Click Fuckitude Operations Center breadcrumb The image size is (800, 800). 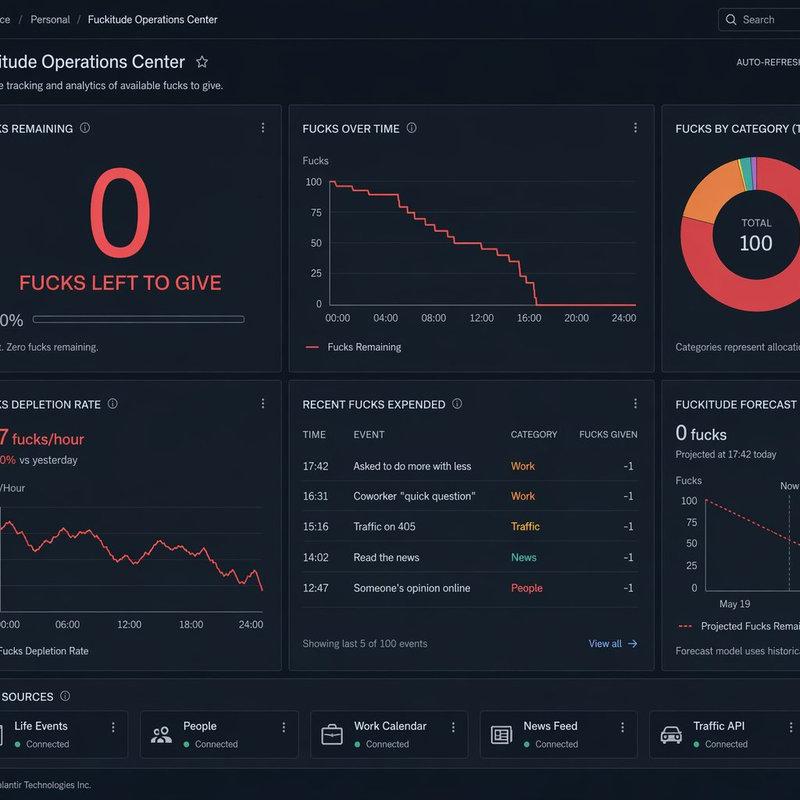[153, 19]
